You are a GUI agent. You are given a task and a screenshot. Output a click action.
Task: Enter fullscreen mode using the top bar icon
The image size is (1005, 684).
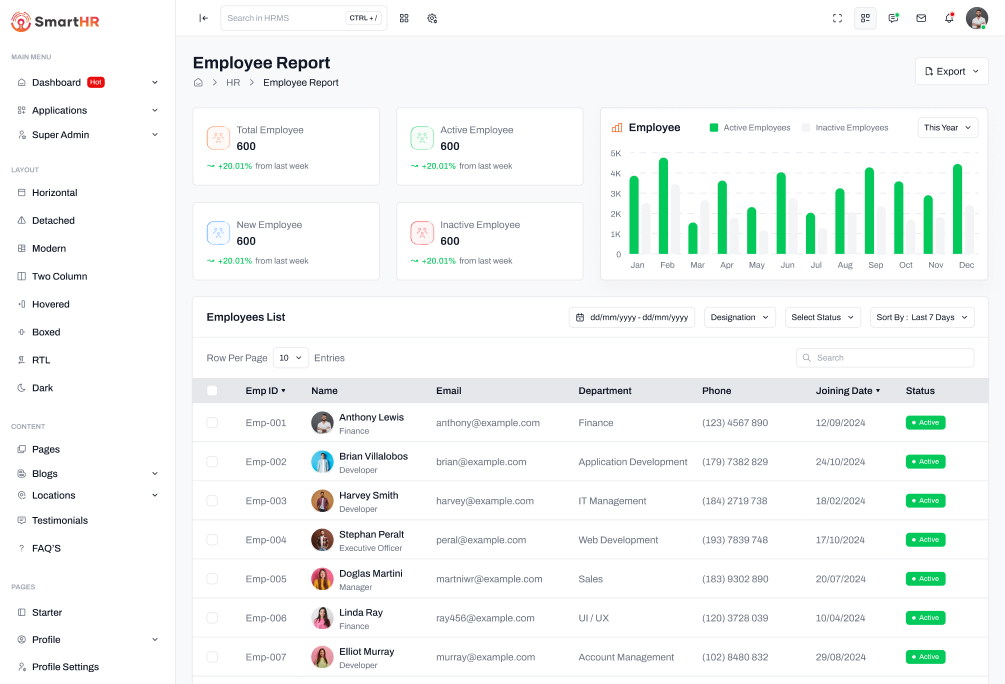837,18
